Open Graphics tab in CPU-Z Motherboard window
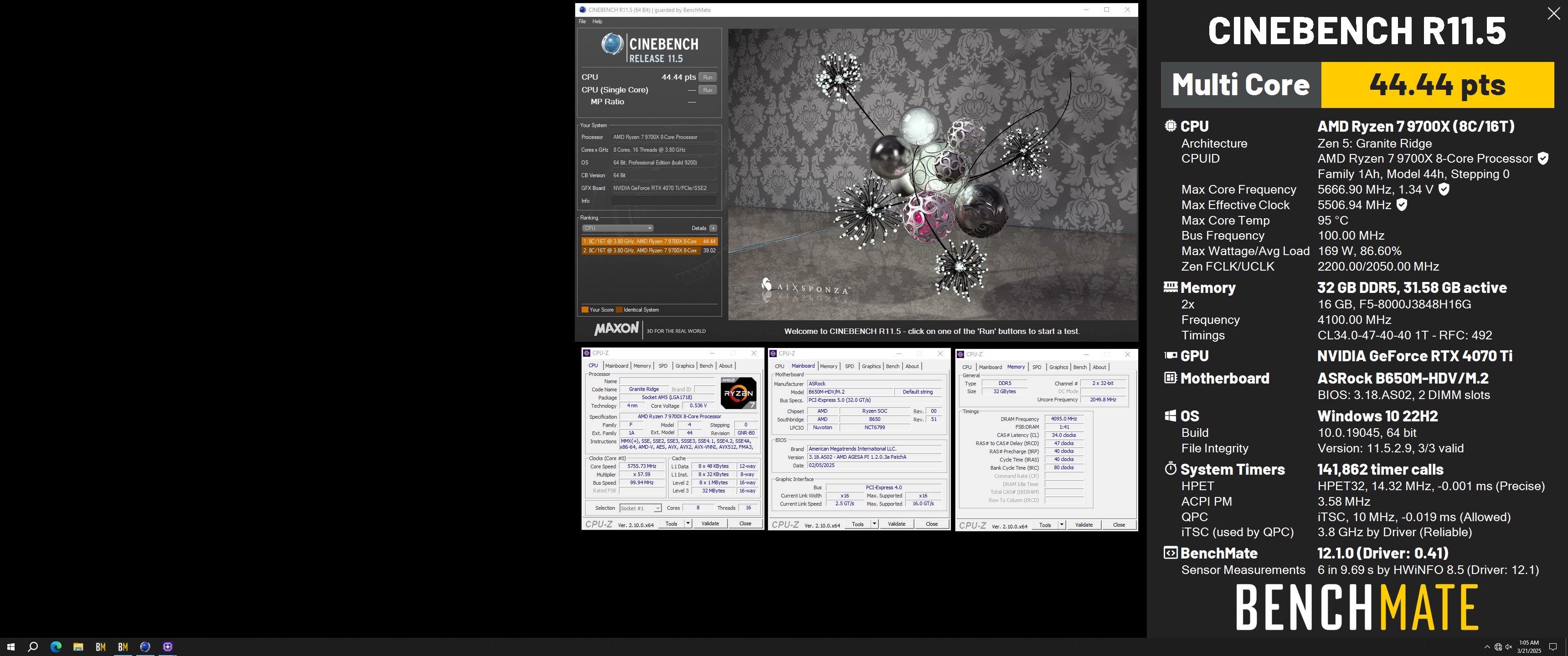The image size is (1568, 656). pos(871,366)
